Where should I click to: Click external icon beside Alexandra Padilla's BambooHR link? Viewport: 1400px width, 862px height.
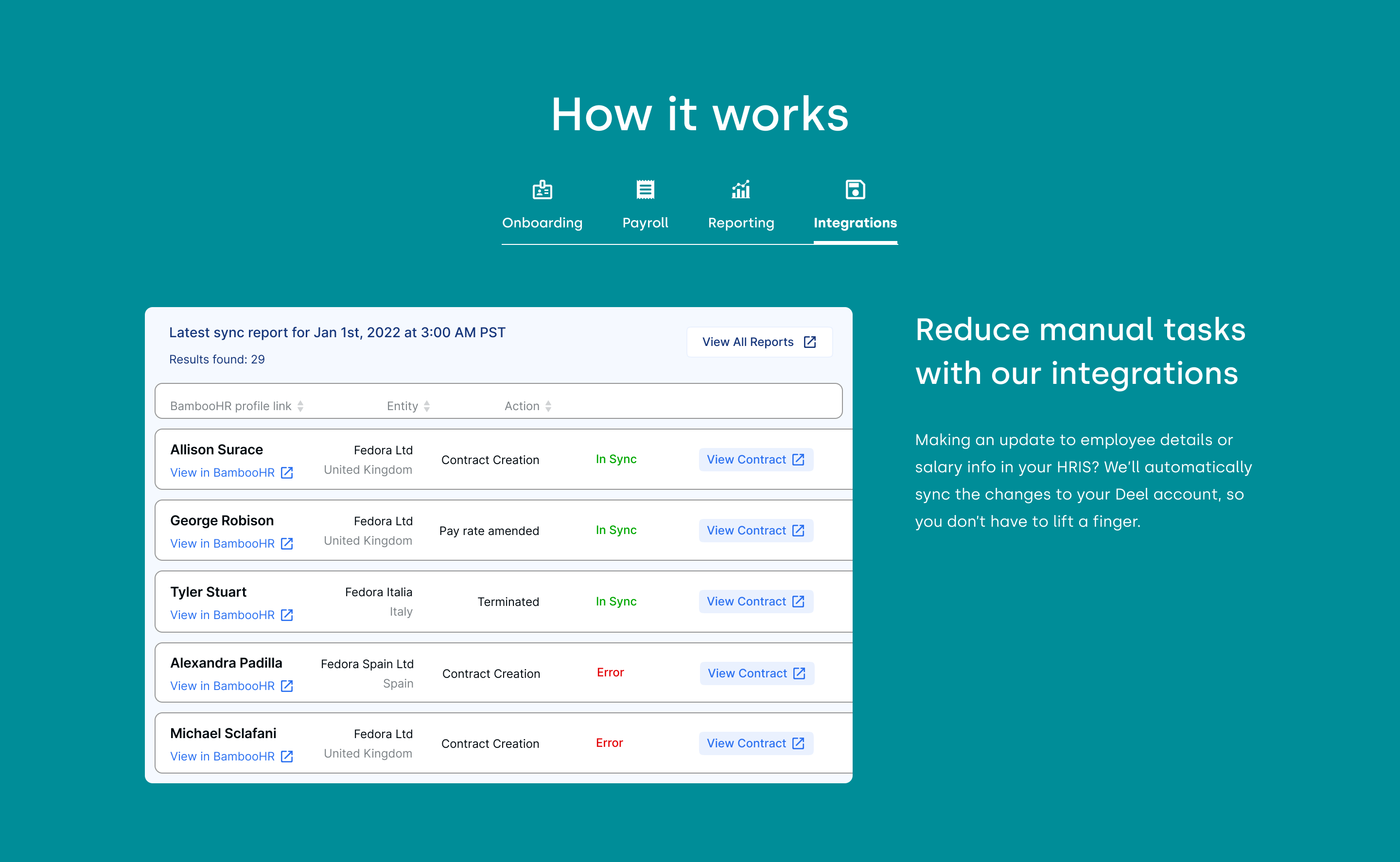tap(287, 686)
